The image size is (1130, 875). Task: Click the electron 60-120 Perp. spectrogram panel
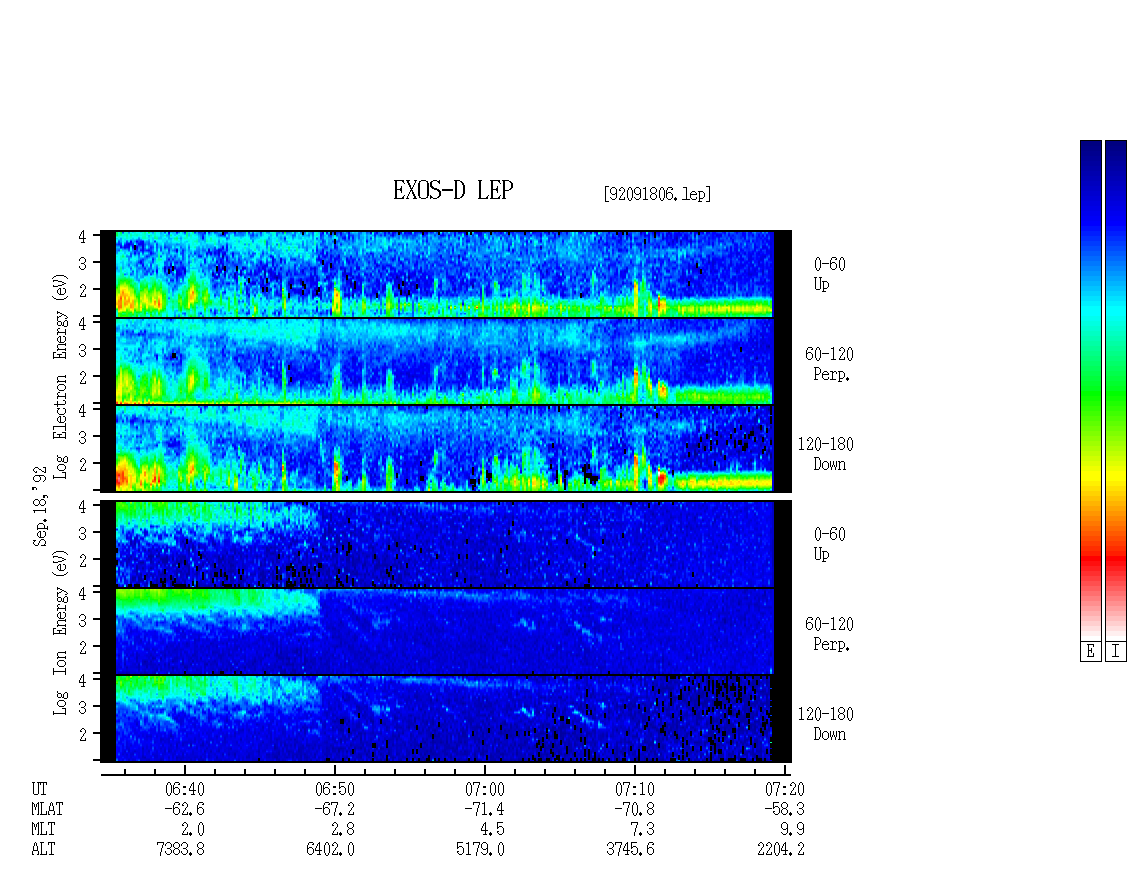444,361
